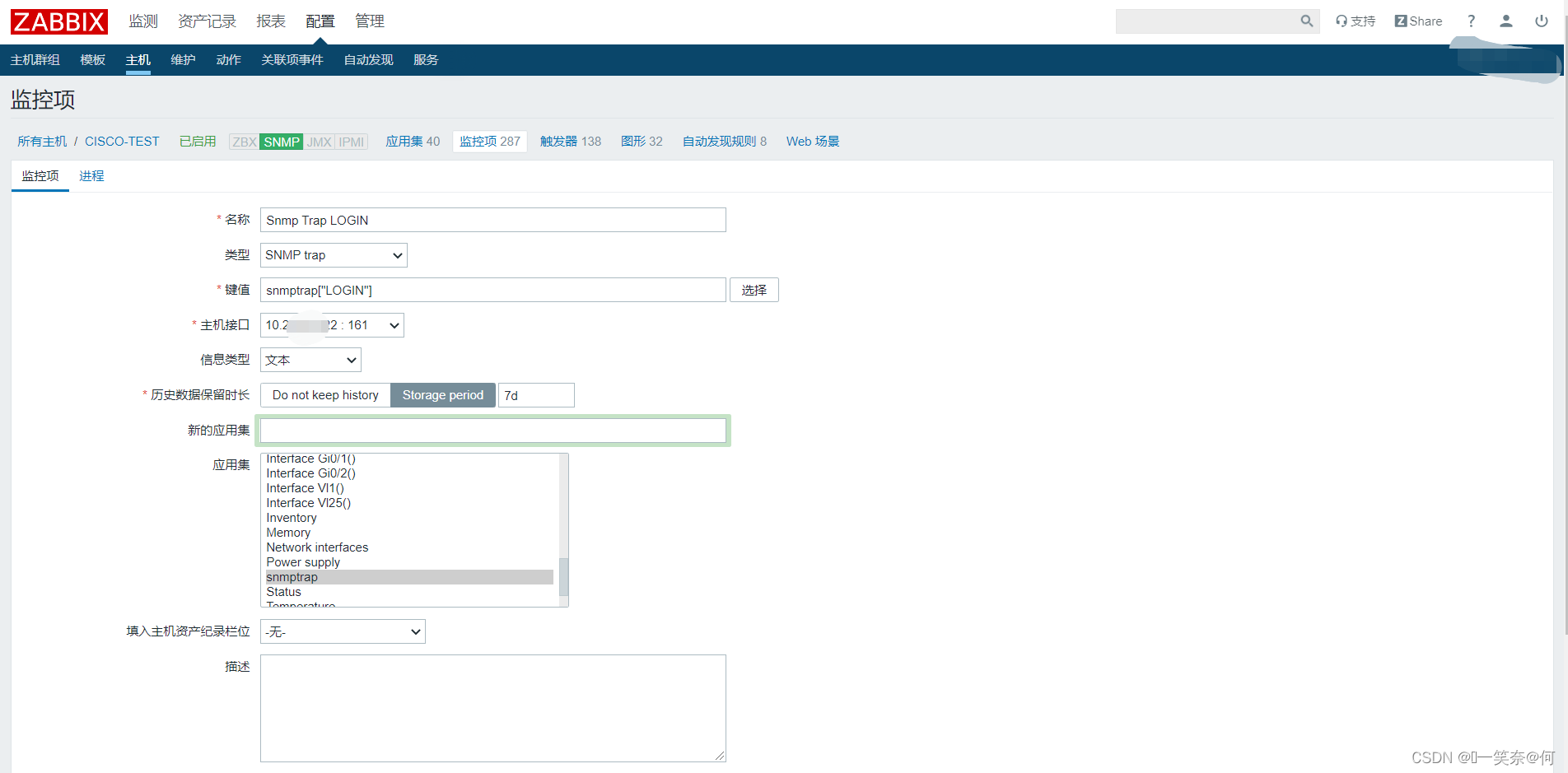1568x773 pixels.
Task: Click the ZABBIX logo
Action: click(59, 21)
